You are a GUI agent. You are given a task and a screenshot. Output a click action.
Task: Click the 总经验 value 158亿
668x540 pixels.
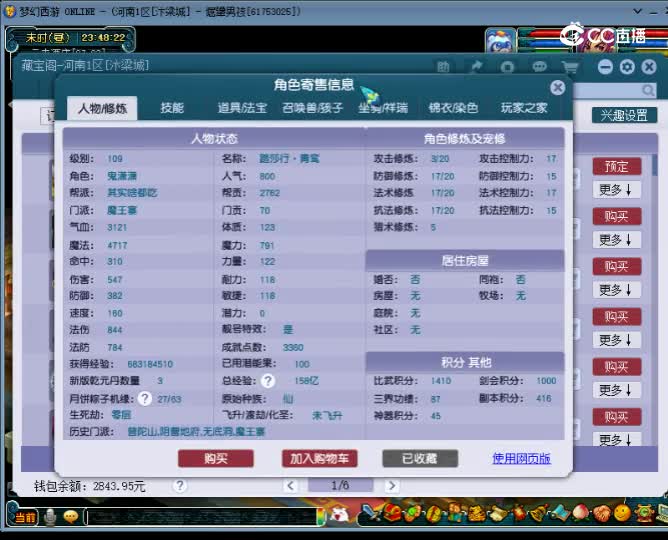coord(306,381)
